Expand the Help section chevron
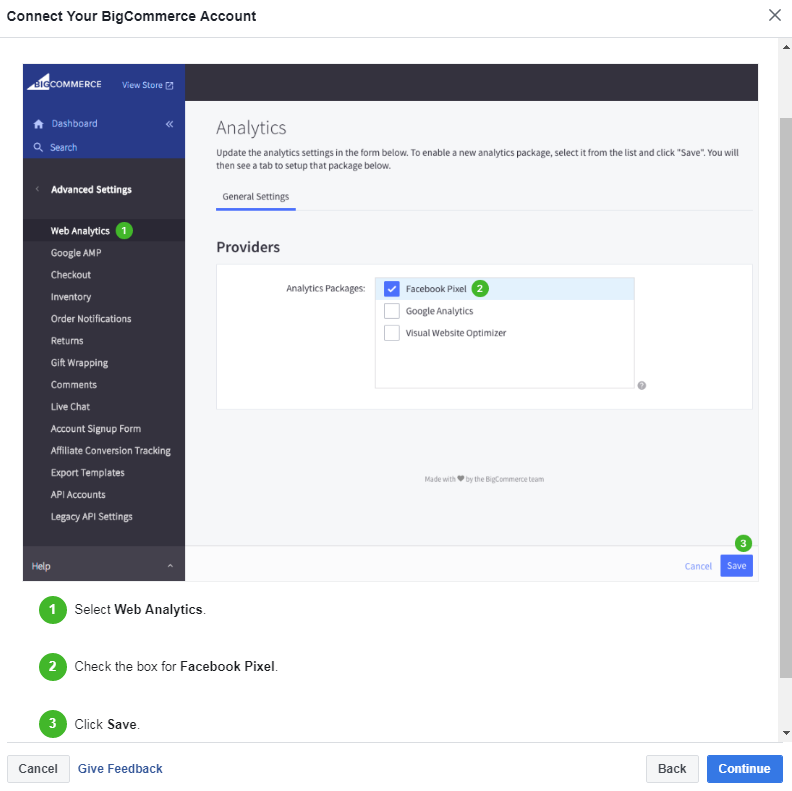 [170, 566]
